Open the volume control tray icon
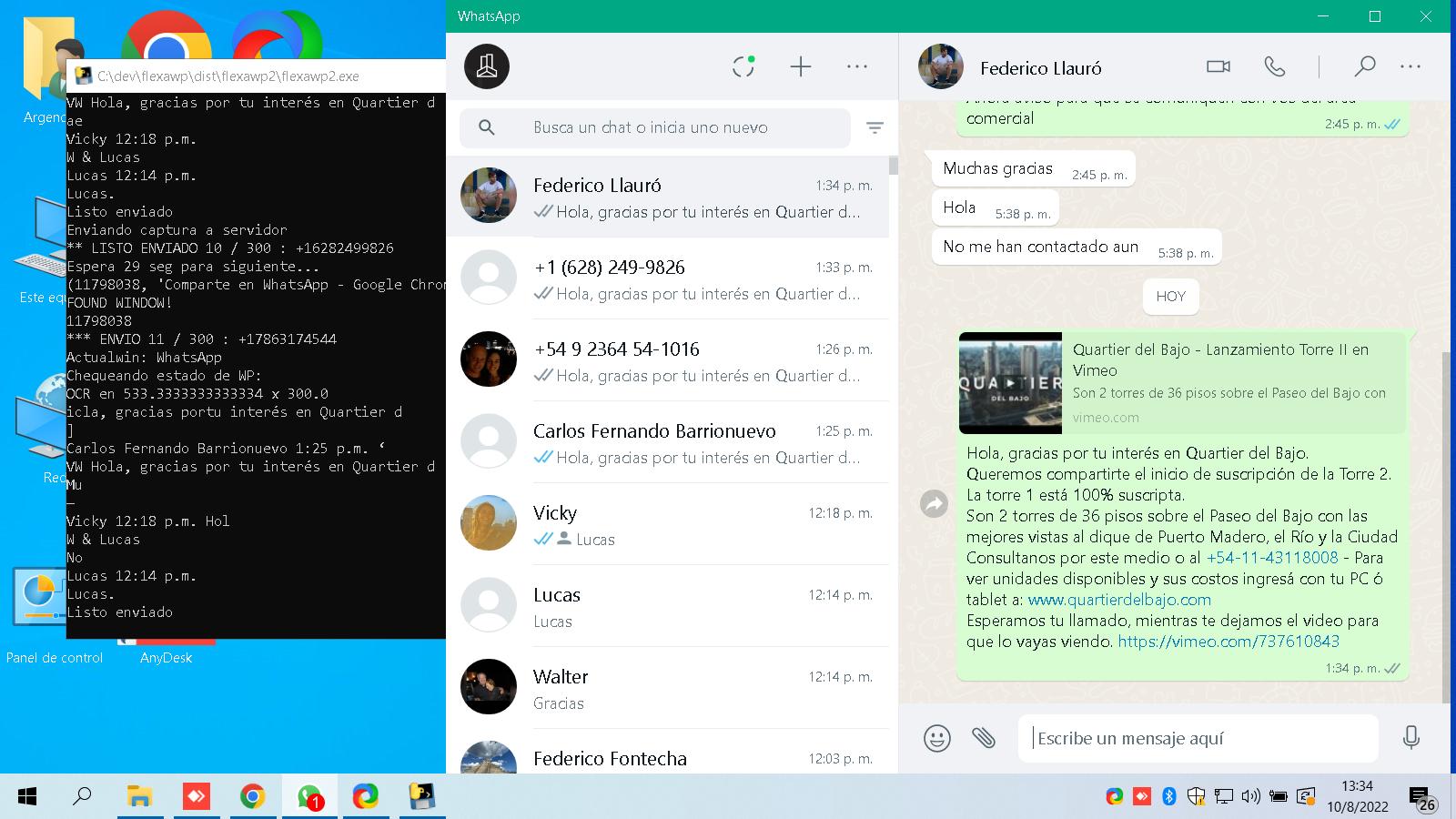The width and height of the screenshot is (1456, 819). pos(1251,797)
